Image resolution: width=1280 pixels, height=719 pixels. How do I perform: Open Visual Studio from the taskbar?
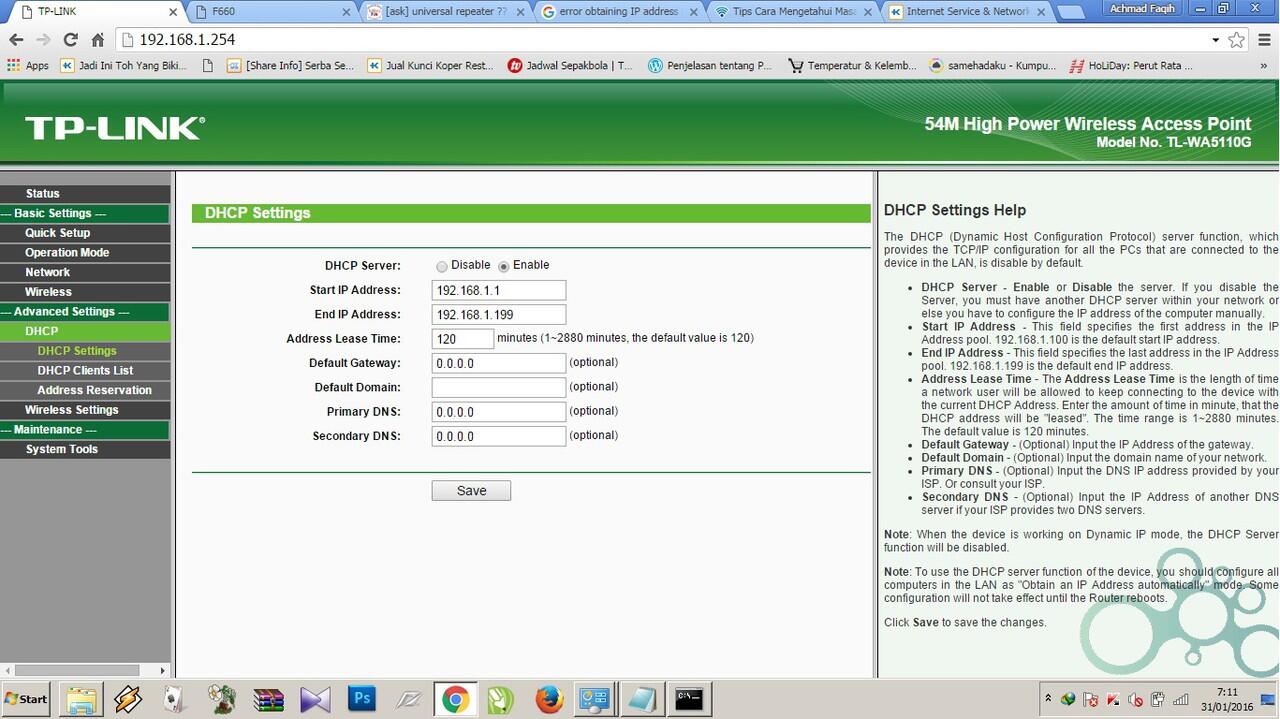[x=315, y=699]
